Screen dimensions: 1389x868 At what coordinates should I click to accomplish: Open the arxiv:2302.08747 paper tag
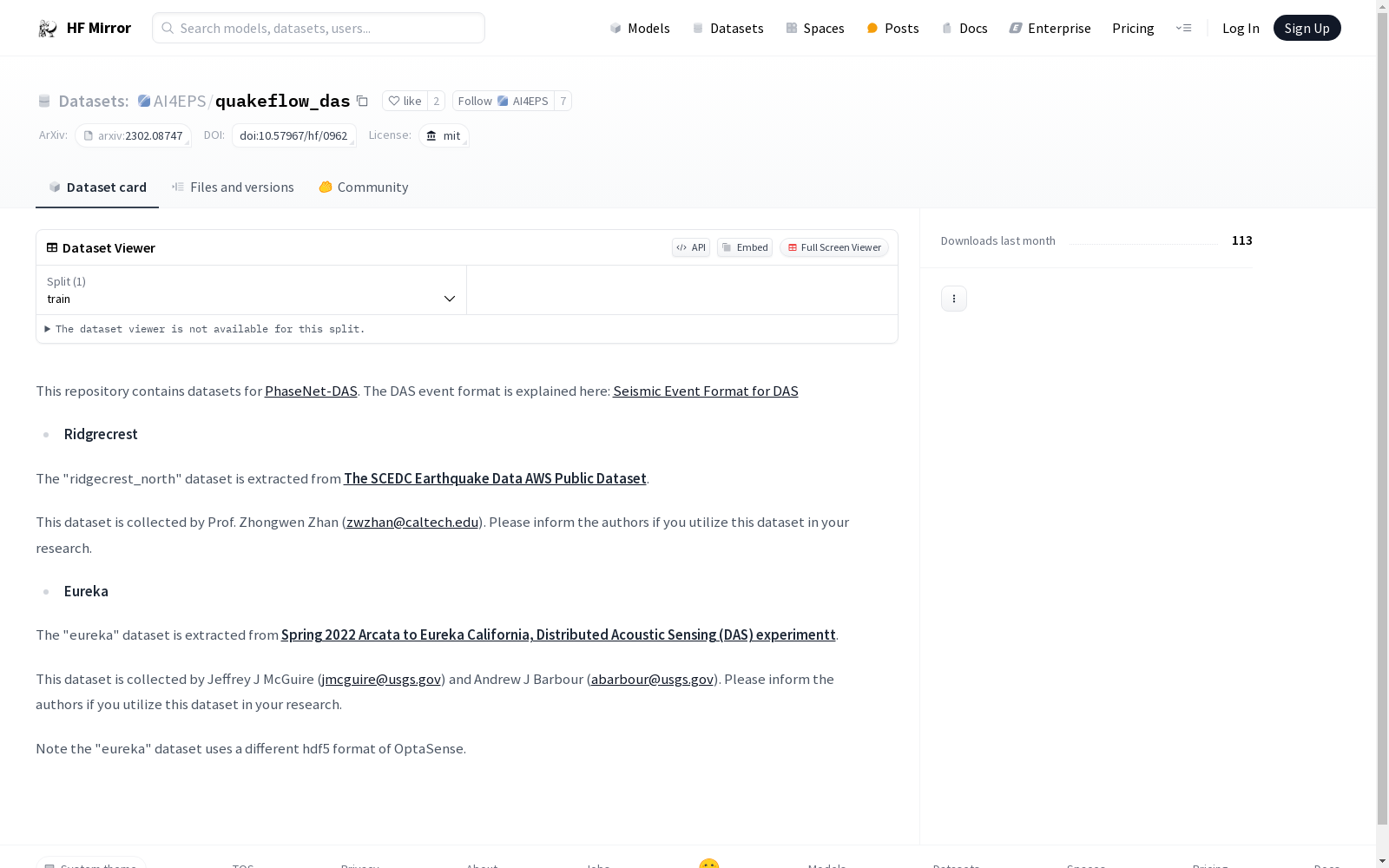pyautogui.click(x=133, y=136)
